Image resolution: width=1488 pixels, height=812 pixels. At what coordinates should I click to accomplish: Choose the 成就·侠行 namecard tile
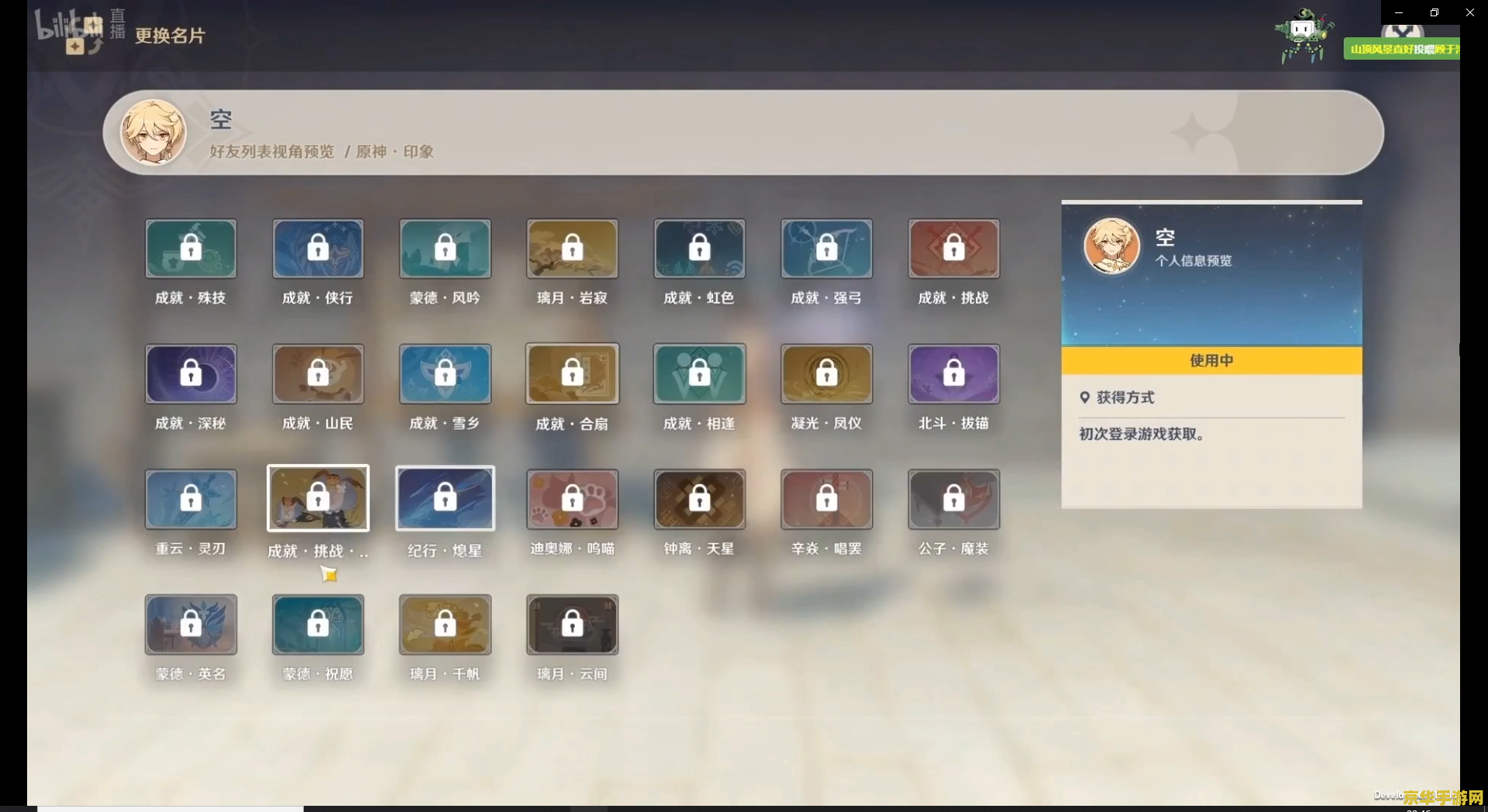(x=318, y=249)
